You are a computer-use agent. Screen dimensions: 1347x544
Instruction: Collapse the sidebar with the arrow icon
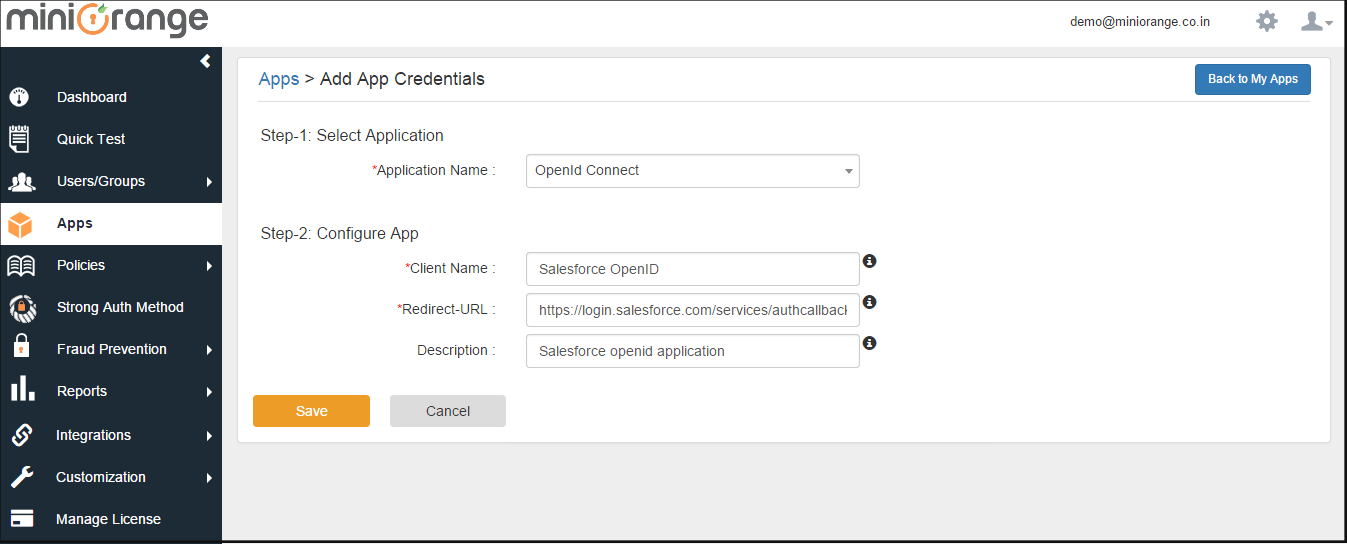pyautogui.click(x=205, y=61)
